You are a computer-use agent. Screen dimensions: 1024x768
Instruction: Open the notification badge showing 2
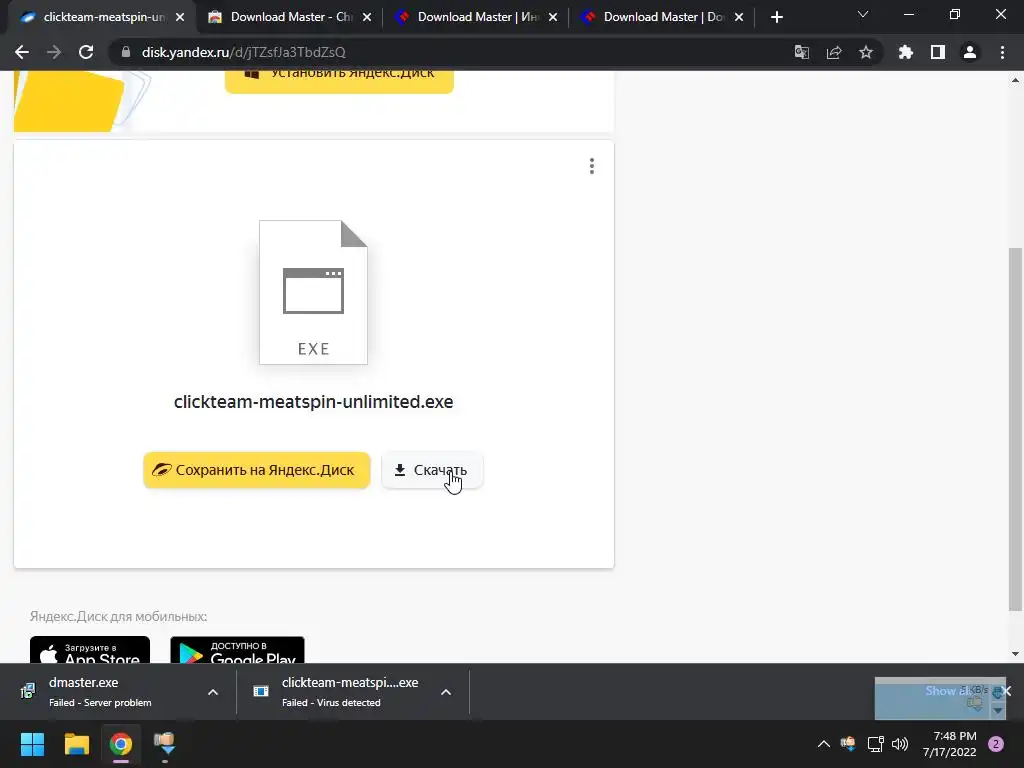pyautogui.click(x=996, y=744)
